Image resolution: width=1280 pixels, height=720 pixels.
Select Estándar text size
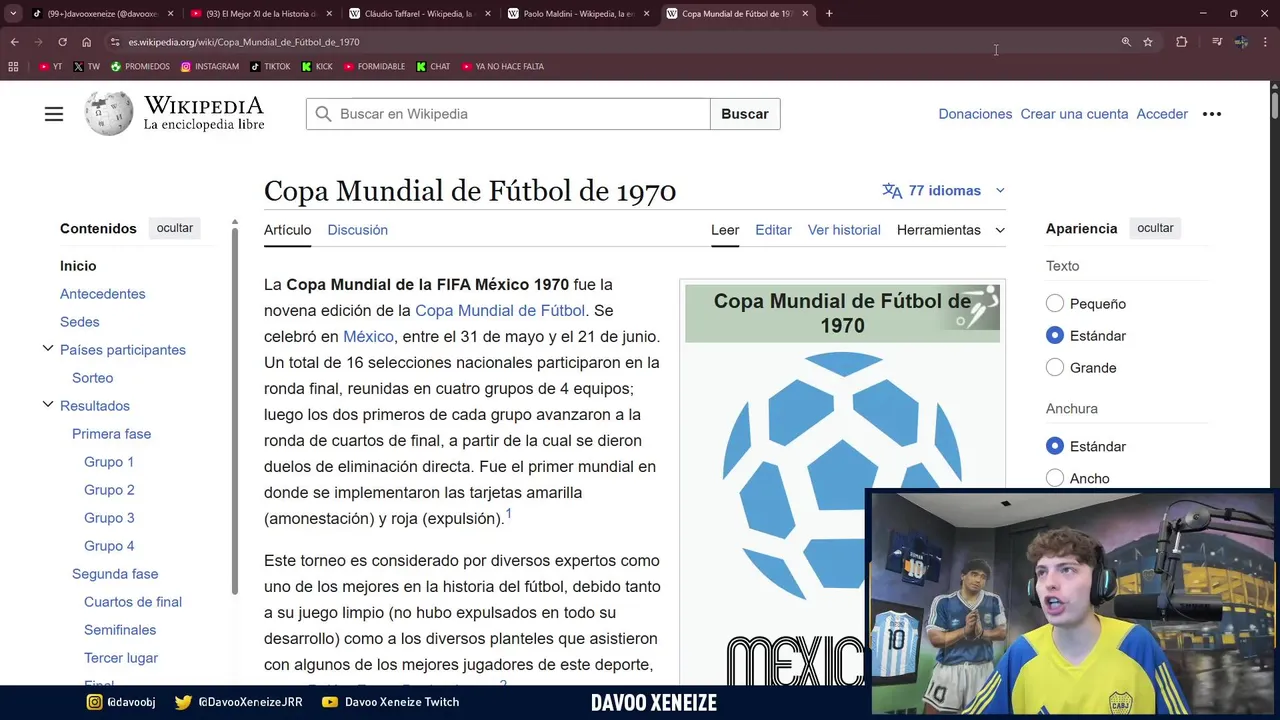(1055, 335)
